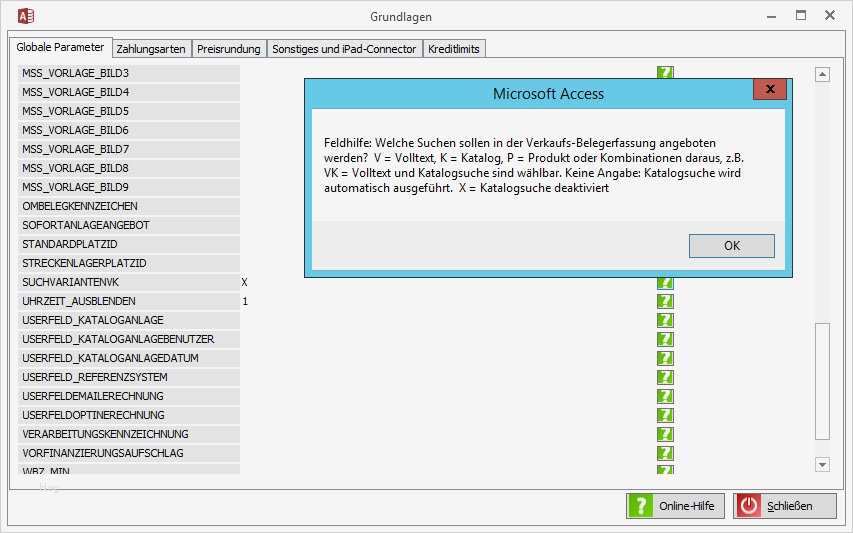The height and width of the screenshot is (533, 853).
Task: Click the STRECKENLAGERPLATZID parameter row
Action: point(129,263)
